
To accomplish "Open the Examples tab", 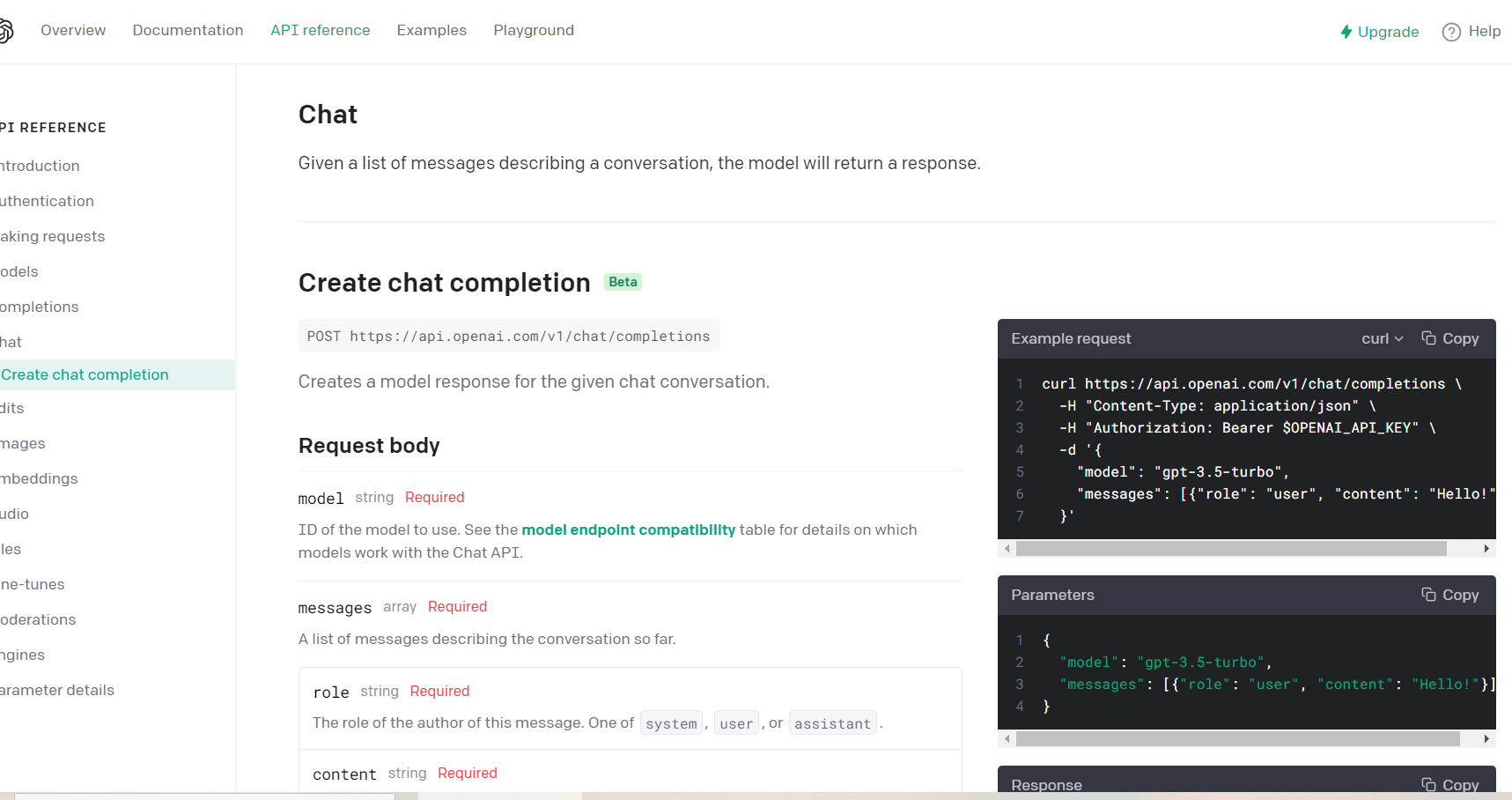I will coord(431,30).
